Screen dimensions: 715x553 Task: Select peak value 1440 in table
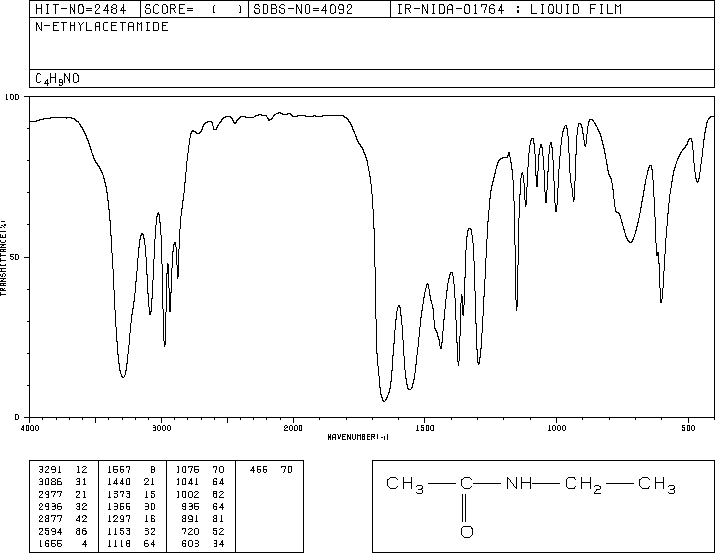119,482
